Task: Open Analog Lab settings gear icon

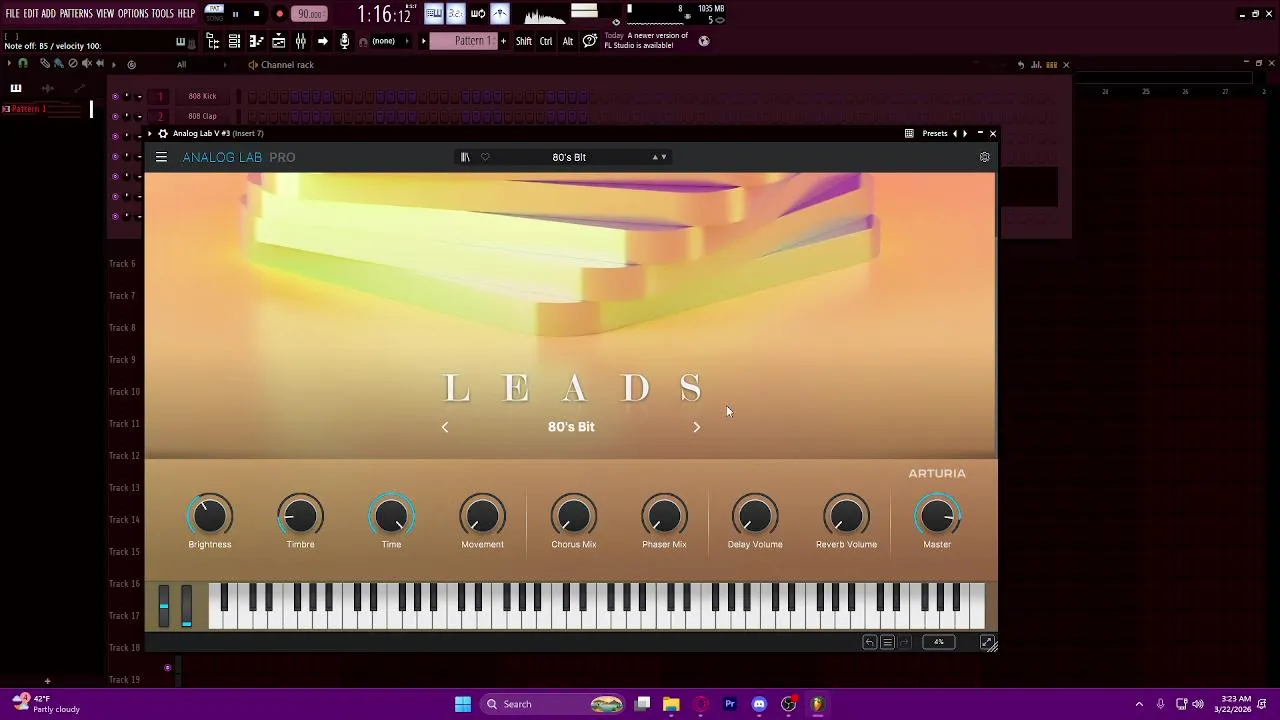Action: point(984,157)
